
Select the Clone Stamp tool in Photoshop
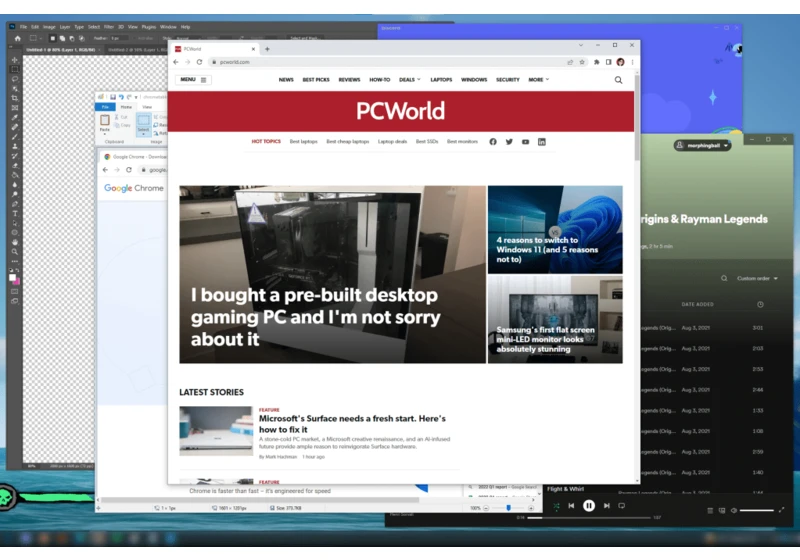coord(15,146)
